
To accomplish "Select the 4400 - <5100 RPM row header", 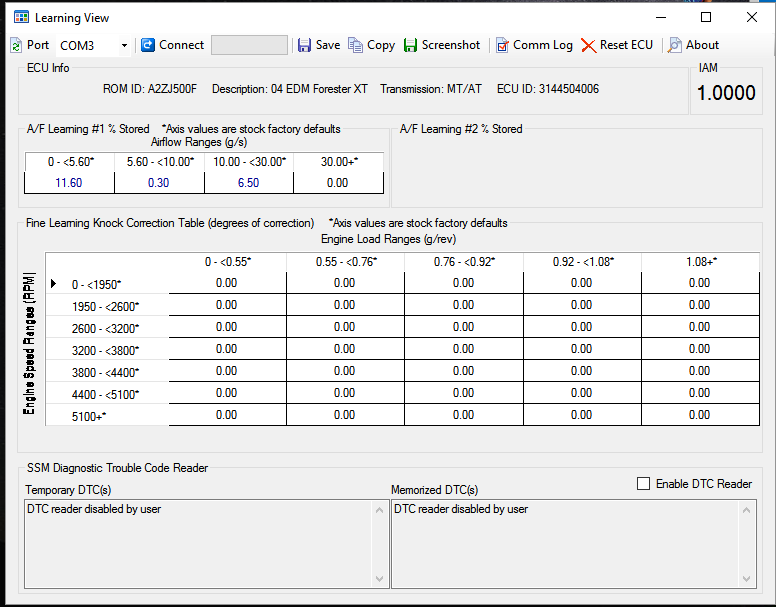I will point(107,394).
